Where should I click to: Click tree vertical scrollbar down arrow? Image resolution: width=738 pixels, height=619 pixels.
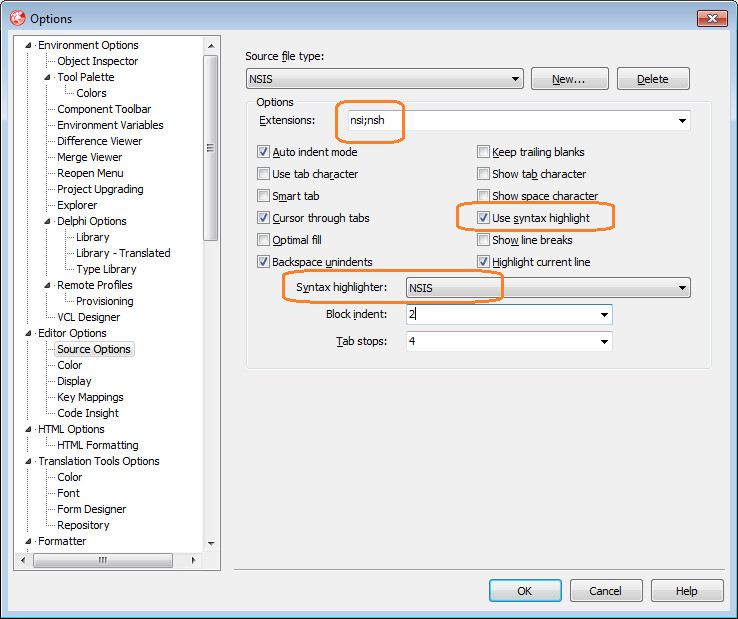pos(211,544)
